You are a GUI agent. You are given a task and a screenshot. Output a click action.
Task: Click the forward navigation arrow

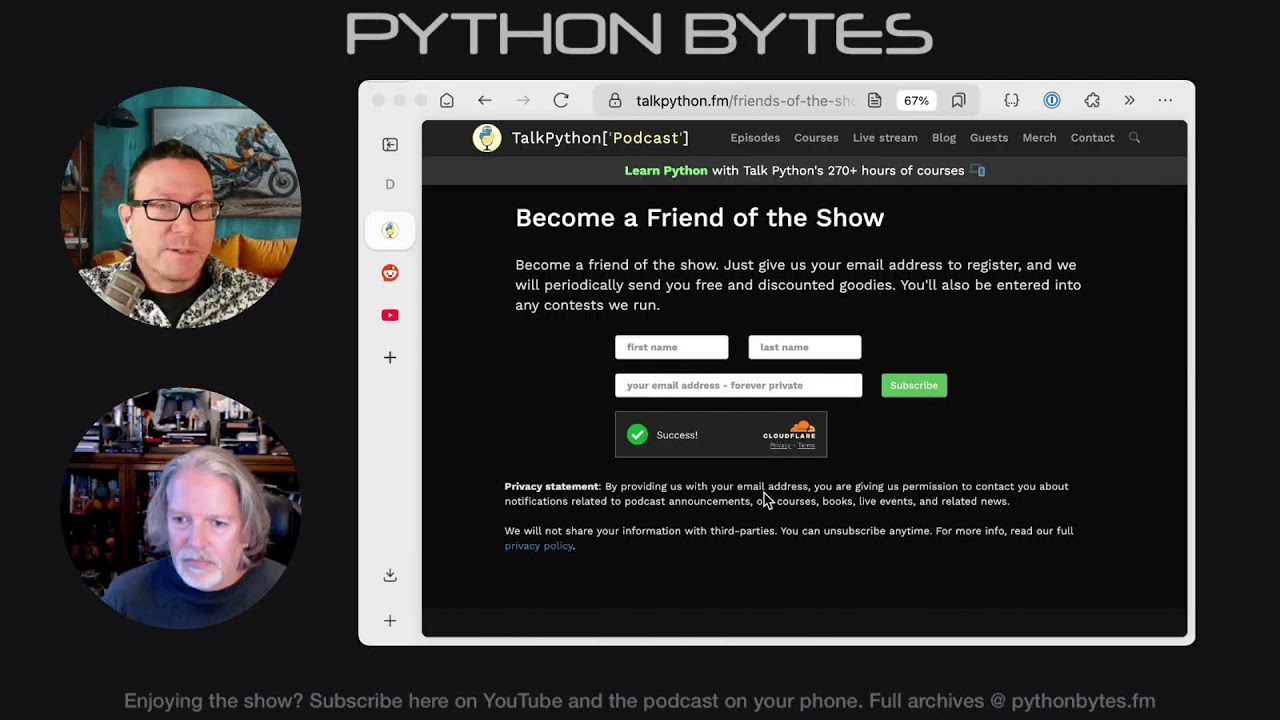[x=523, y=100]
